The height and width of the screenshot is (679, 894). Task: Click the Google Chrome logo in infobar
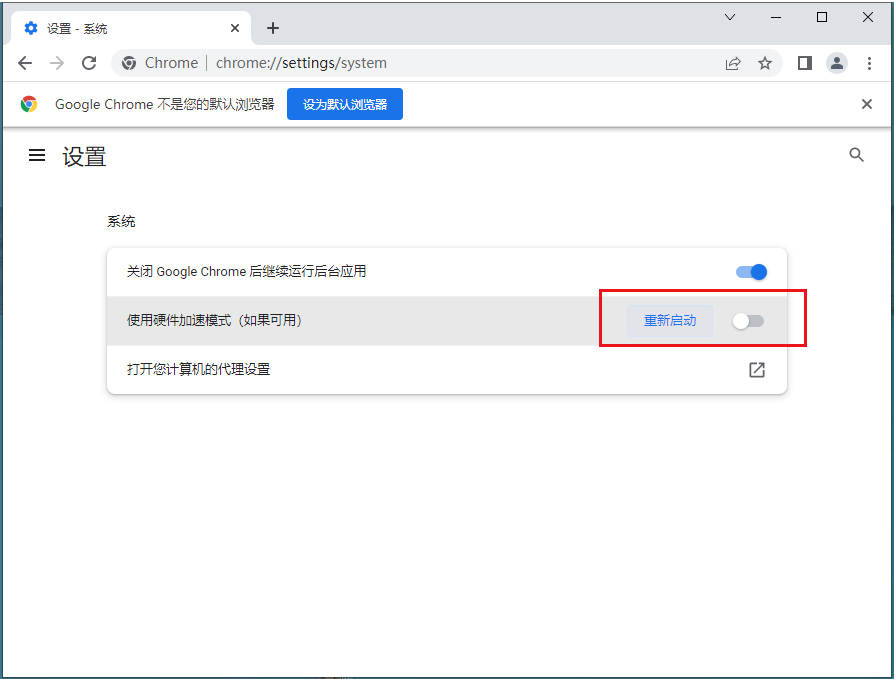click(x=29, y=104)
